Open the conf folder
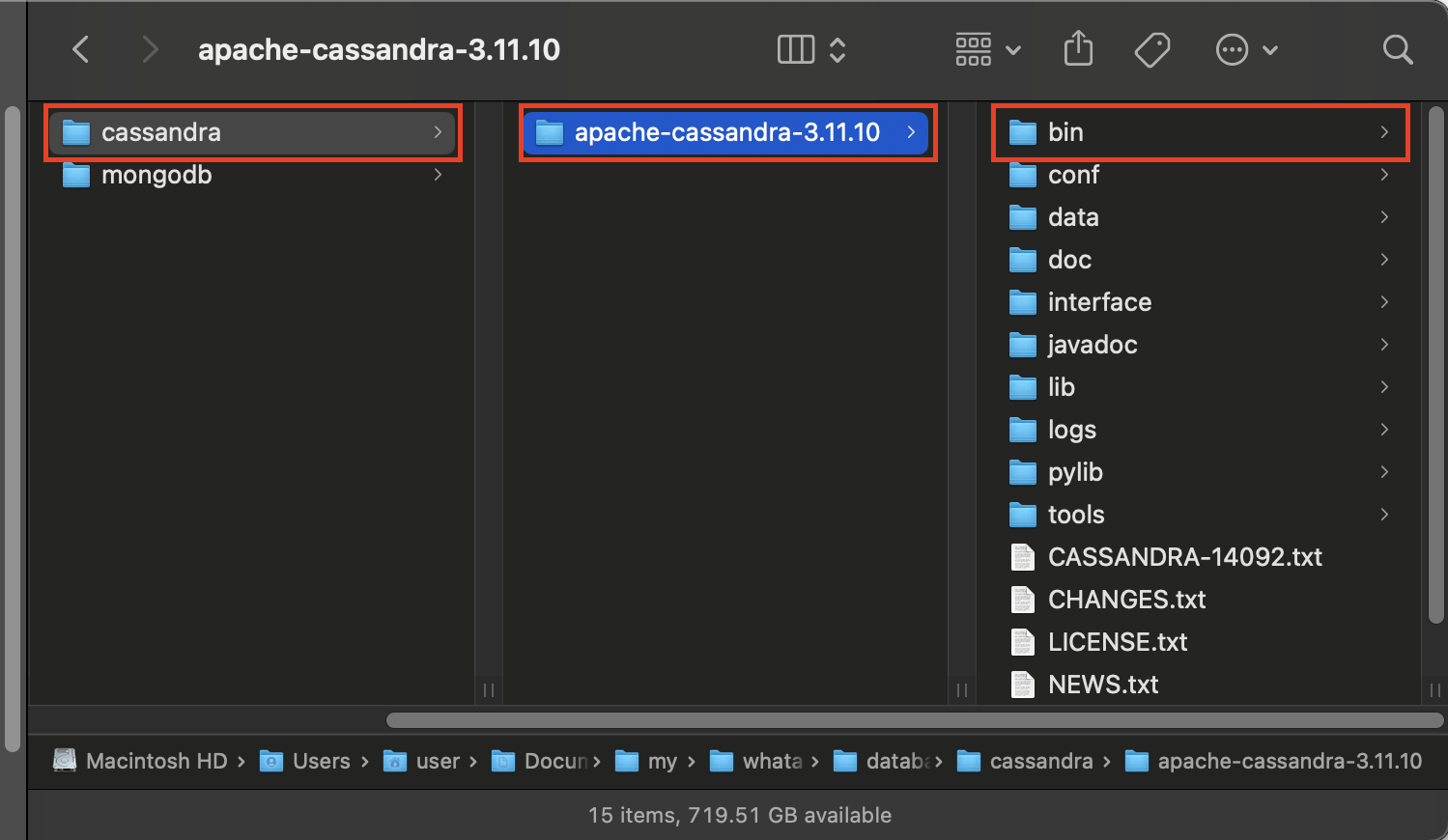The image size is (1448, 840). [1199, 175]
